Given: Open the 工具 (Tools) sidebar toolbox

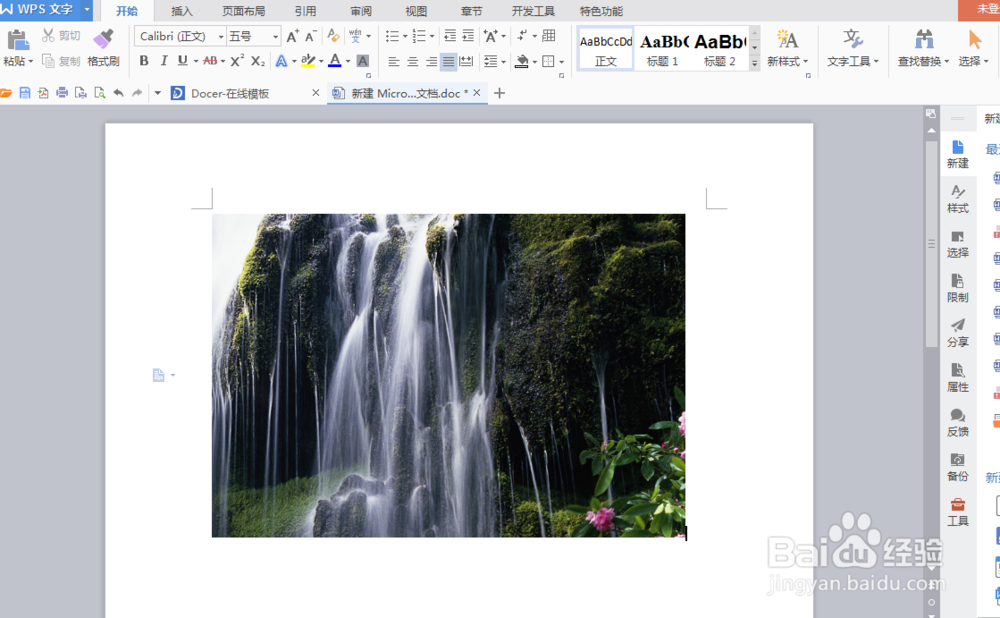Looking at the screenshot, I should (957, 511).
